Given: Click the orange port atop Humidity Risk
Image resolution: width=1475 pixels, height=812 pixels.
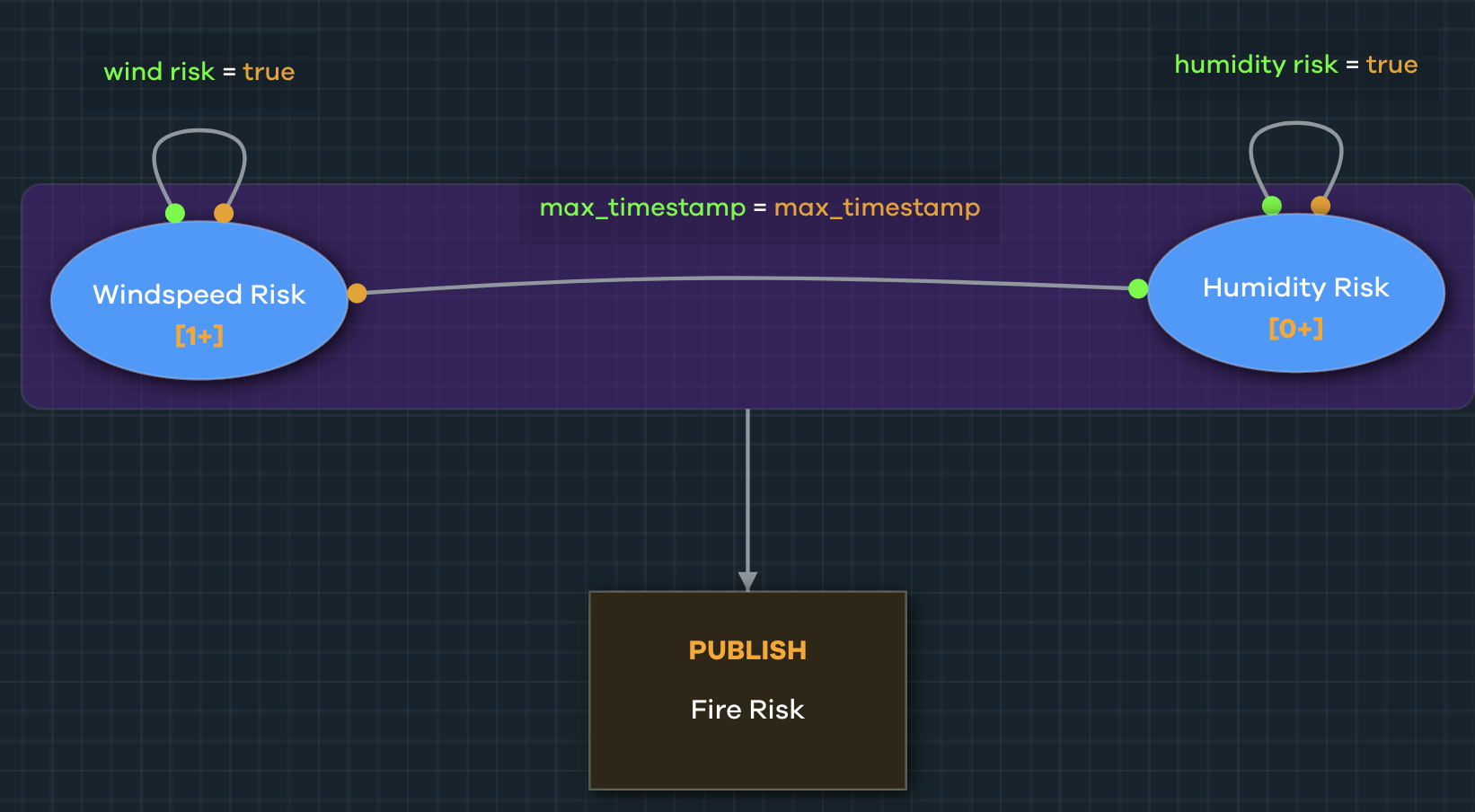Looking at the screenshot, I should pyautogui.click(x=1320, y=206).
